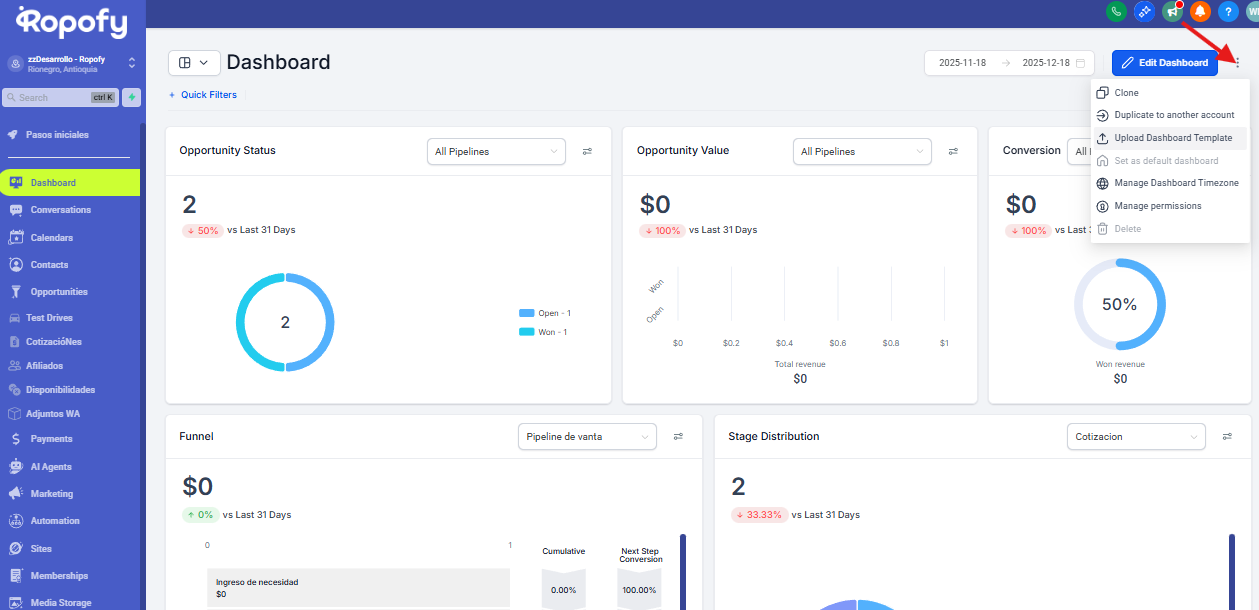This screenshot has height=610, width=1259.
Task: Open the orange notifications bell
Action: click(1200, 12)
